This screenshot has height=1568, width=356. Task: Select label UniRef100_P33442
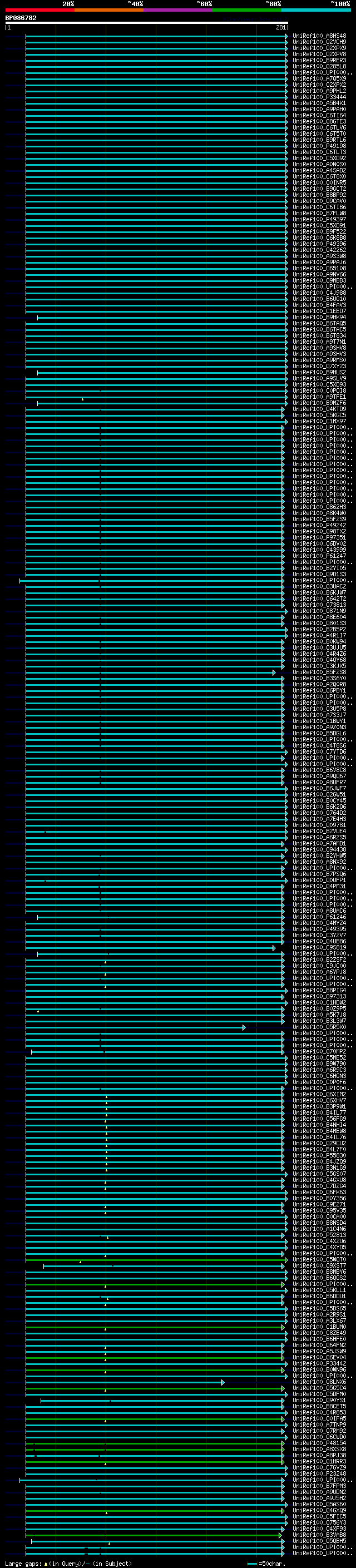point(319,1364)
